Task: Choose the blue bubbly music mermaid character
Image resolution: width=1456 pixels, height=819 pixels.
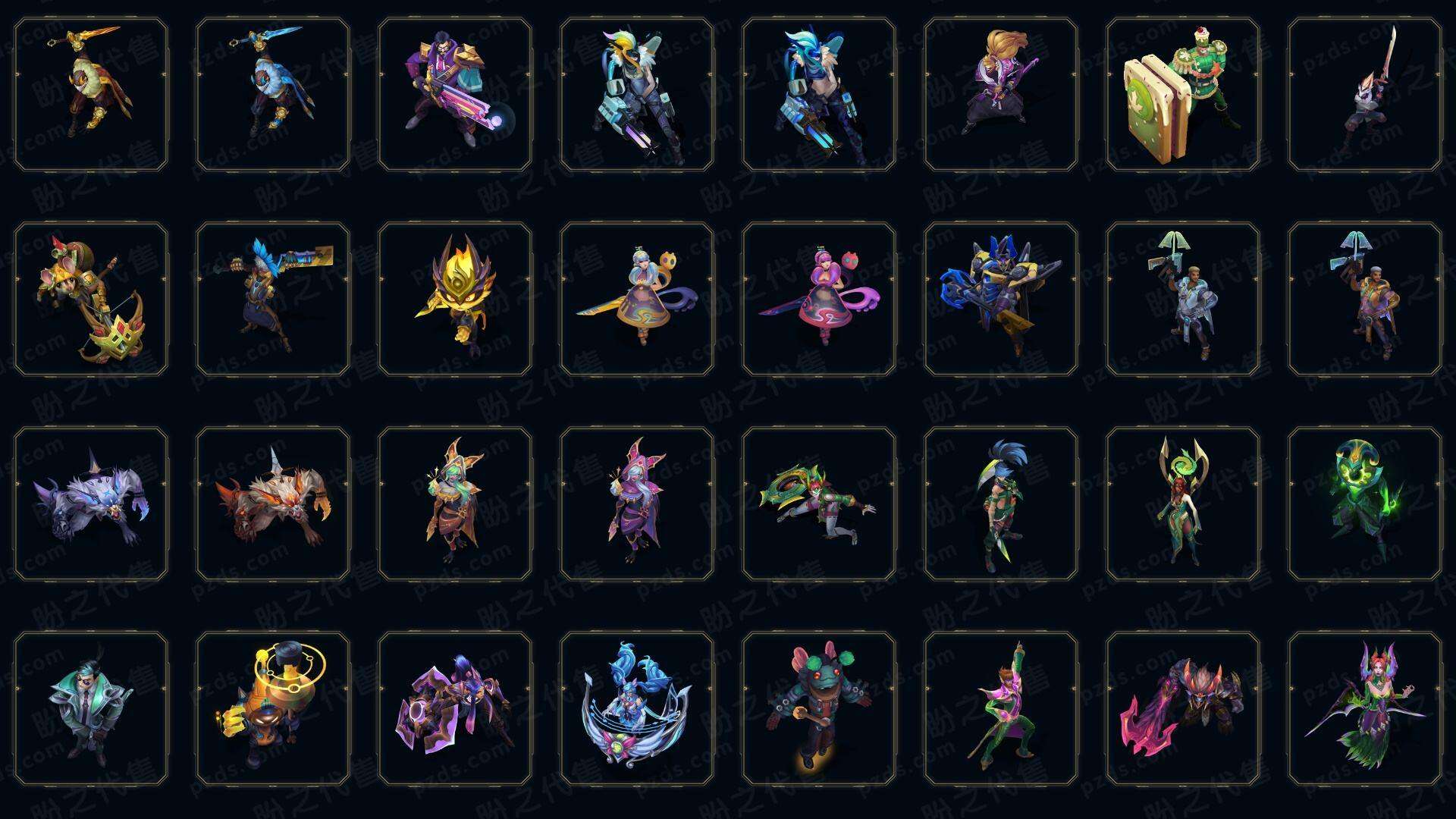Action: point(637,708)
